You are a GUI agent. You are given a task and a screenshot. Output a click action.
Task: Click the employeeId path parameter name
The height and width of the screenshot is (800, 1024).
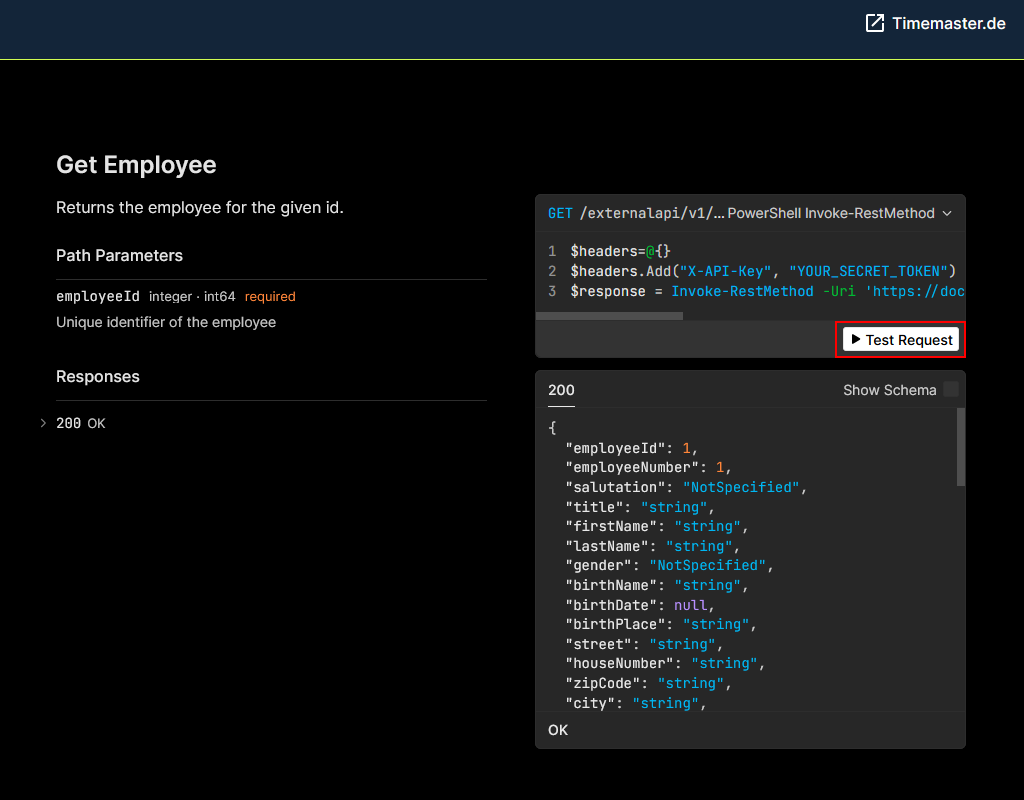coord(98,296)
